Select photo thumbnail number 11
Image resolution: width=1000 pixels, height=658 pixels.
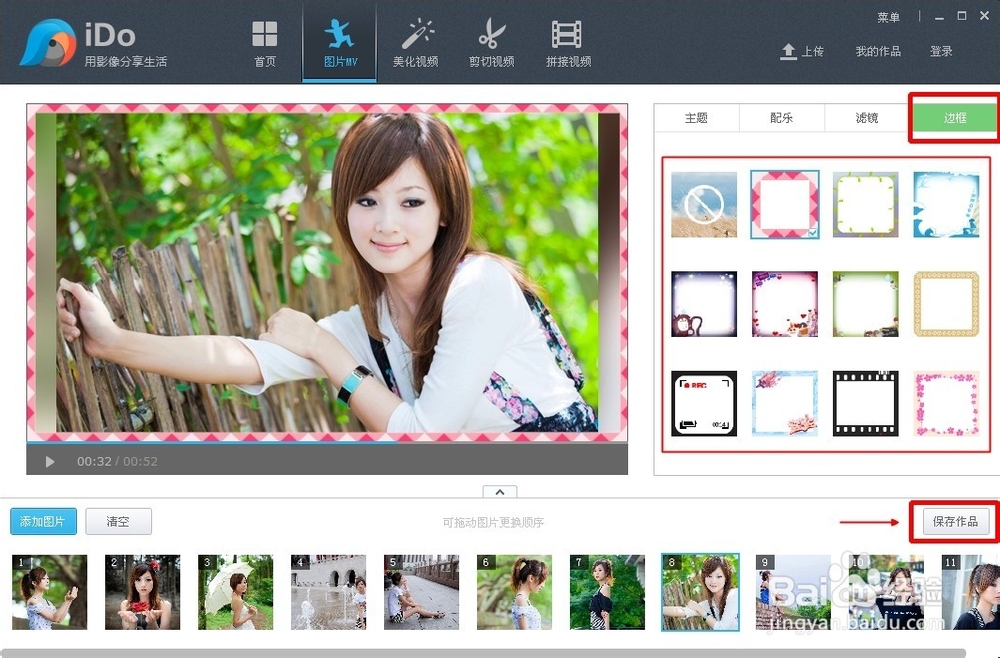(x=971, y=592)
